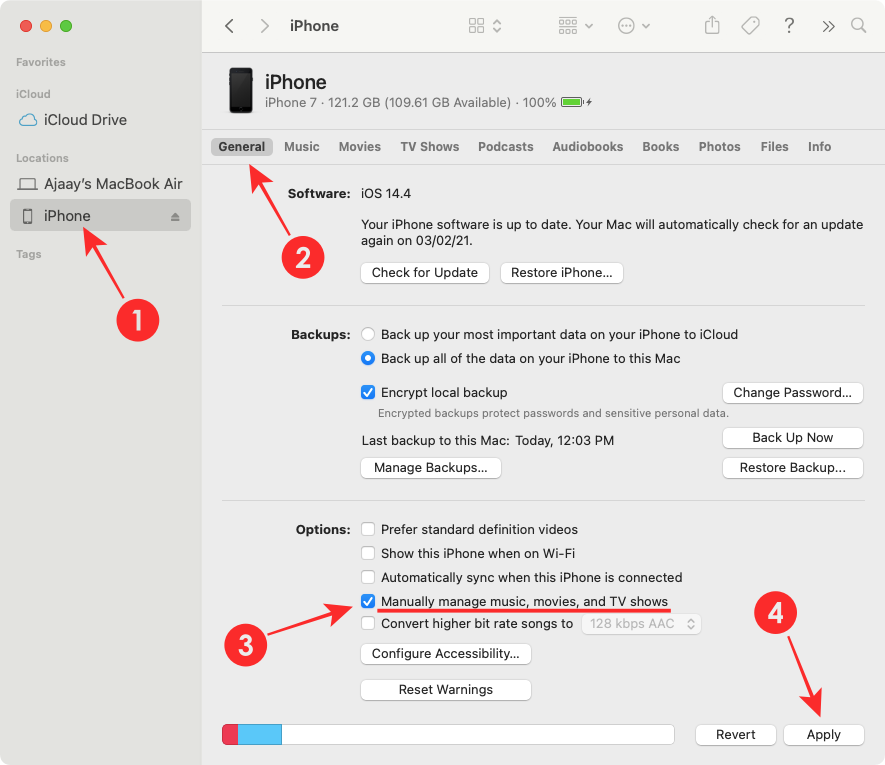This screenshot has height=765, width=885.
Task: Click the Share icon in toolbar
Action: pos(712,26)
